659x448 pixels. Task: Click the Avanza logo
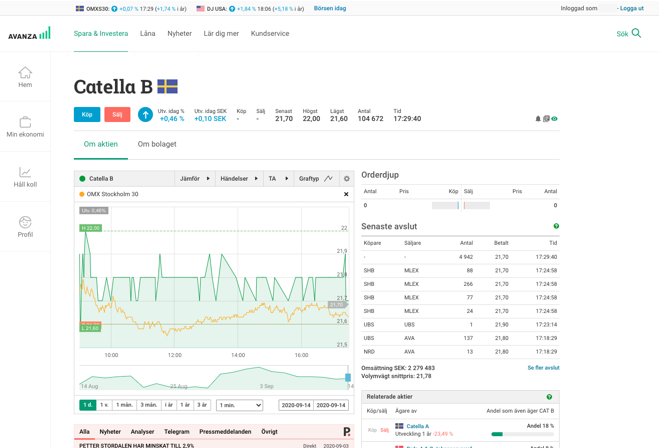pos(29,34)
